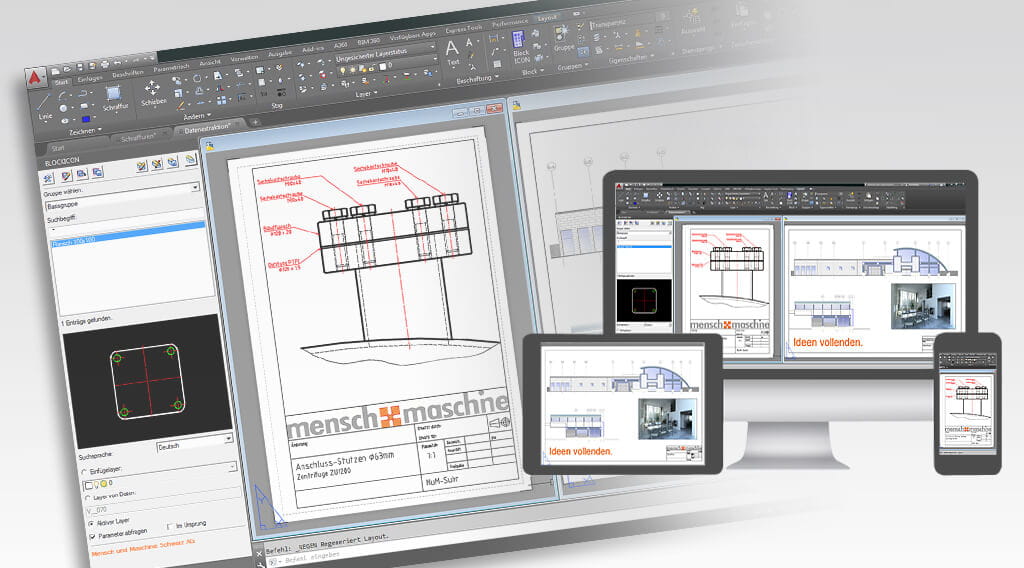This screenshot has height=568, width=1024.
Task: Switch to the Beschriften ribbon tab
Action: (127, 74)
